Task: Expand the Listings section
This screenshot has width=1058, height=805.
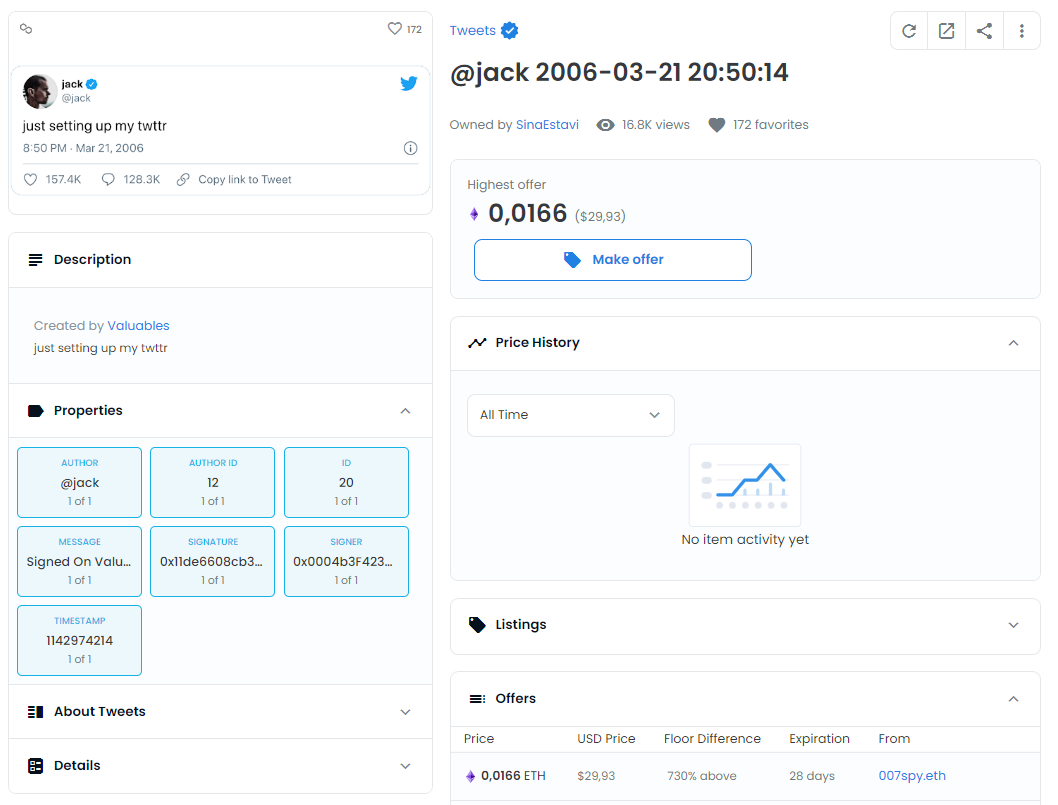Action: pos(1013,625)
